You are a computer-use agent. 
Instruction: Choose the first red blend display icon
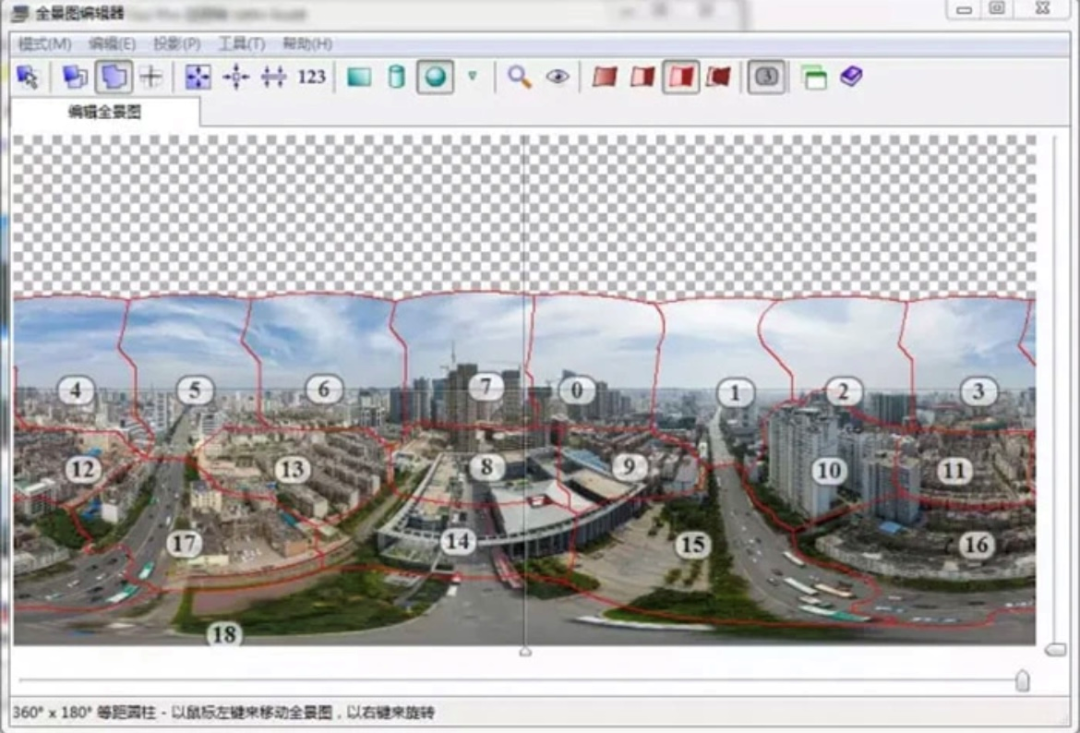pos(604,76)
